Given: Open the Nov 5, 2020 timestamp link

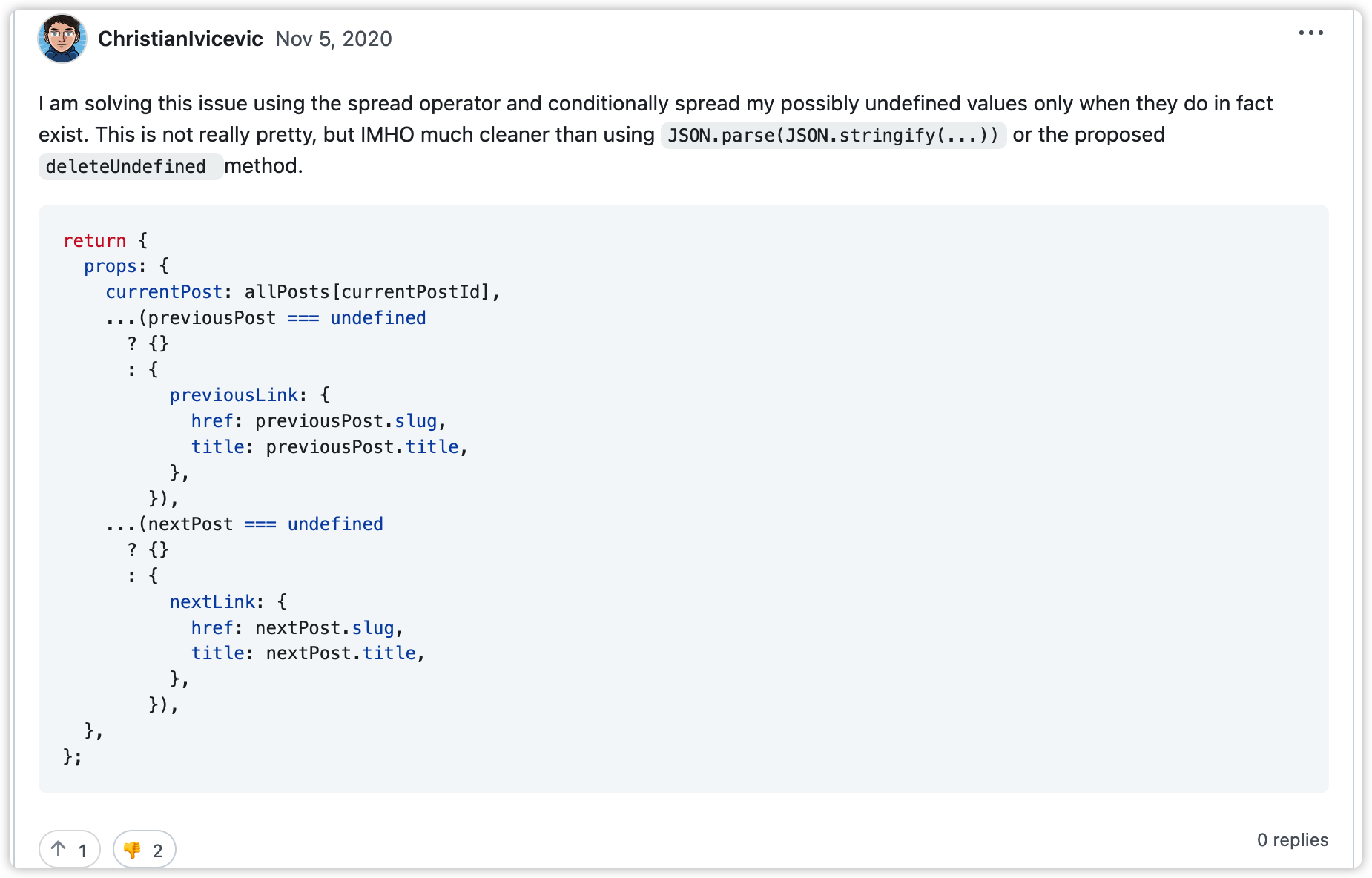Looking at the screenshot, I should coord(334,39).
